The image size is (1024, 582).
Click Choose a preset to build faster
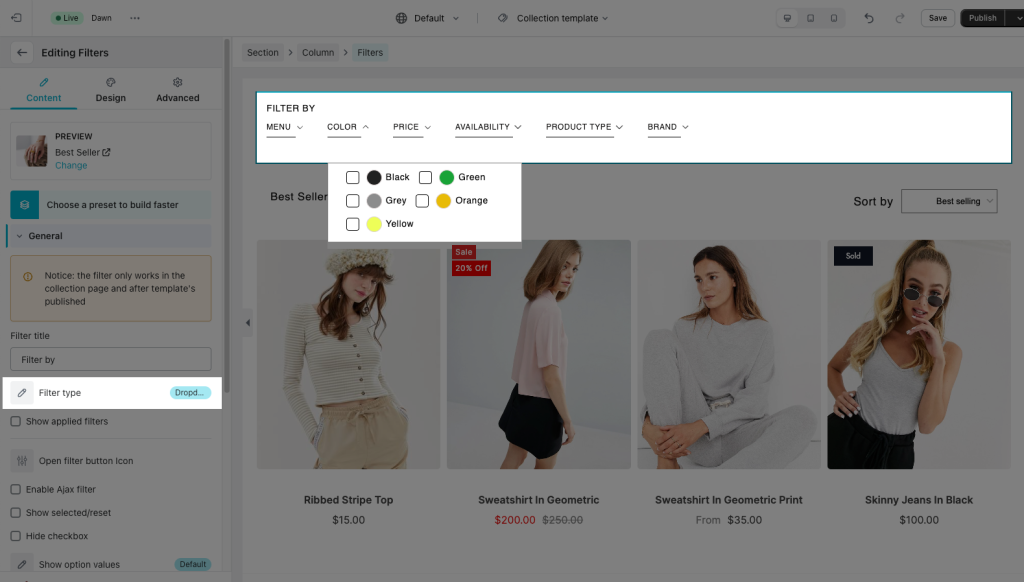coord(112,204)
